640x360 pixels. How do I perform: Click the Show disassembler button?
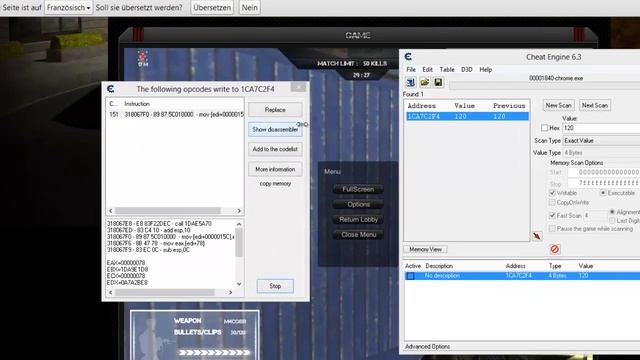click(275, 129)
